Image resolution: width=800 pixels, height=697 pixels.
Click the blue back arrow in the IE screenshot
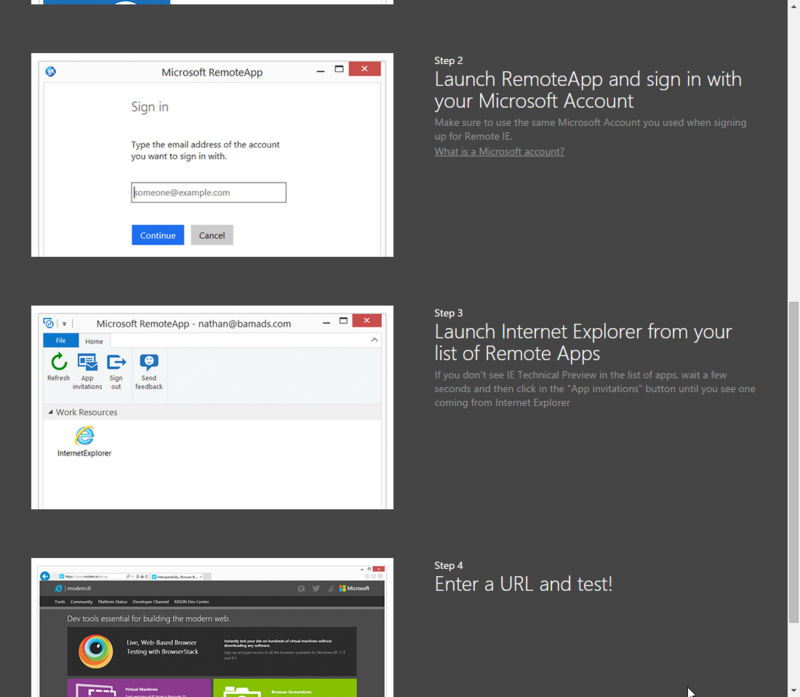click(x=45, y=576)
